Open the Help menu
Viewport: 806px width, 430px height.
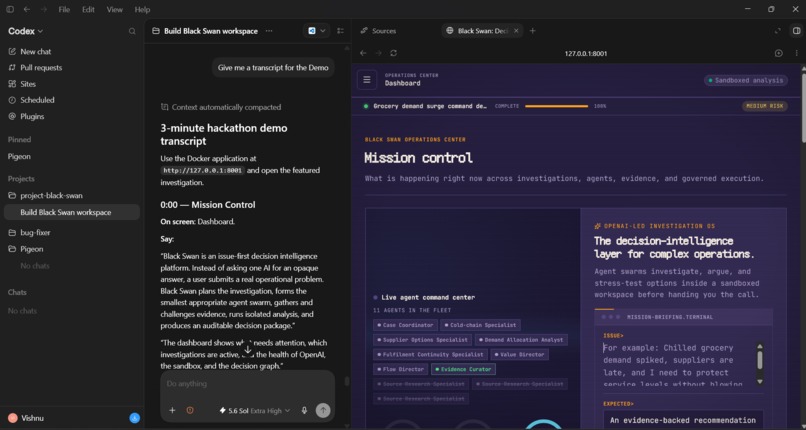(142, 9)
